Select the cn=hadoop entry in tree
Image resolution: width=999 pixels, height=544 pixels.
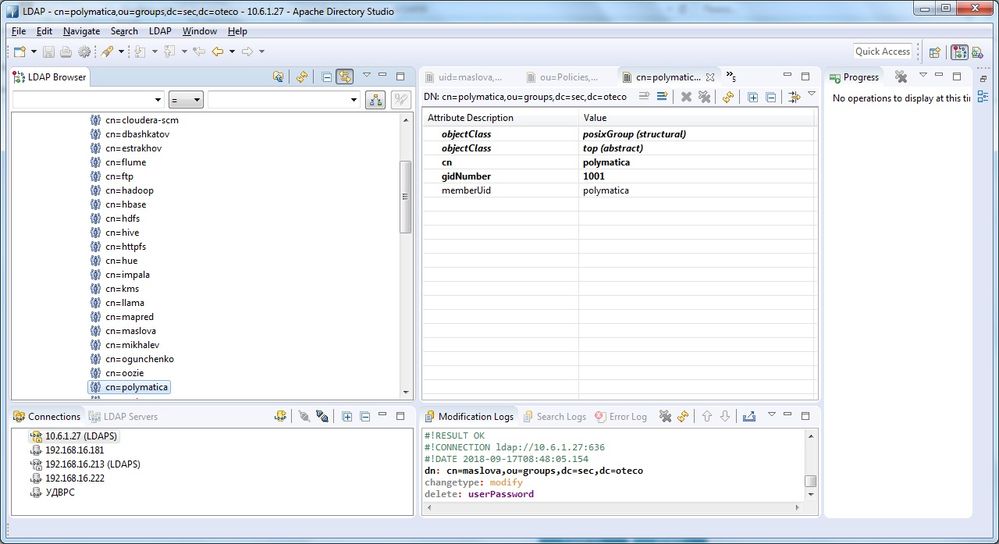point(130,190)
